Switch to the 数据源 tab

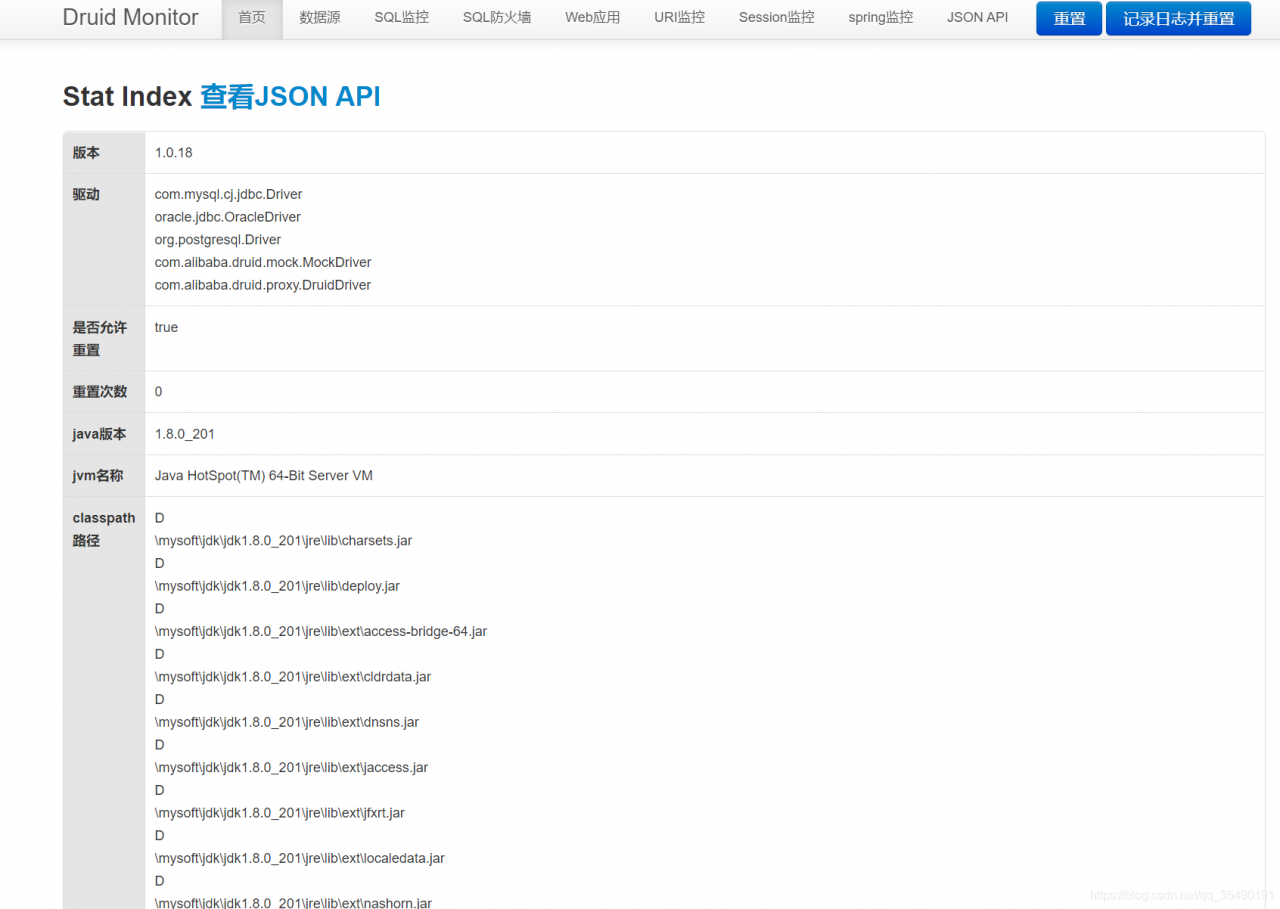[x=320, y=18]
